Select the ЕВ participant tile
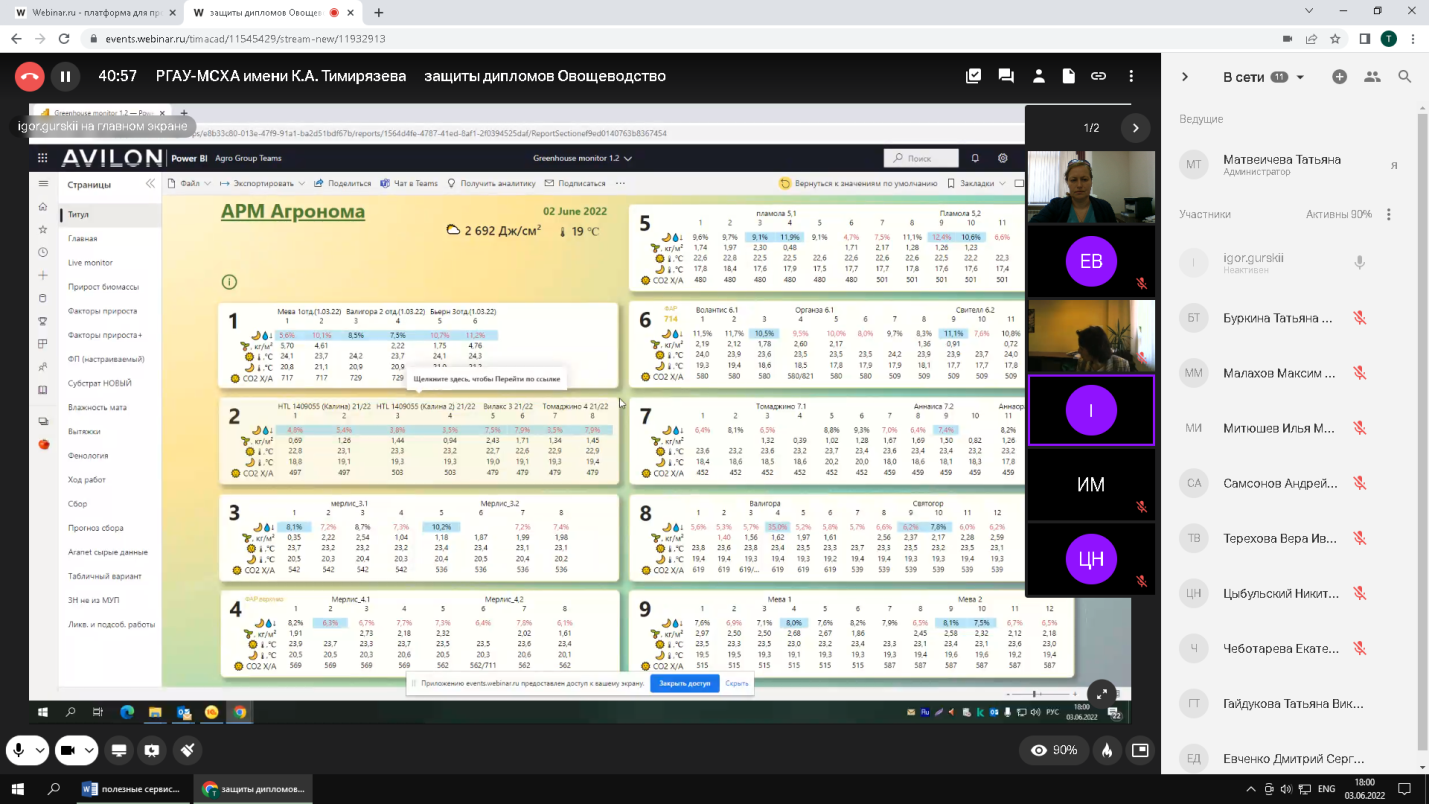Image resolution: width=1429 pixels, height=804 pixels. [1091, 261]
